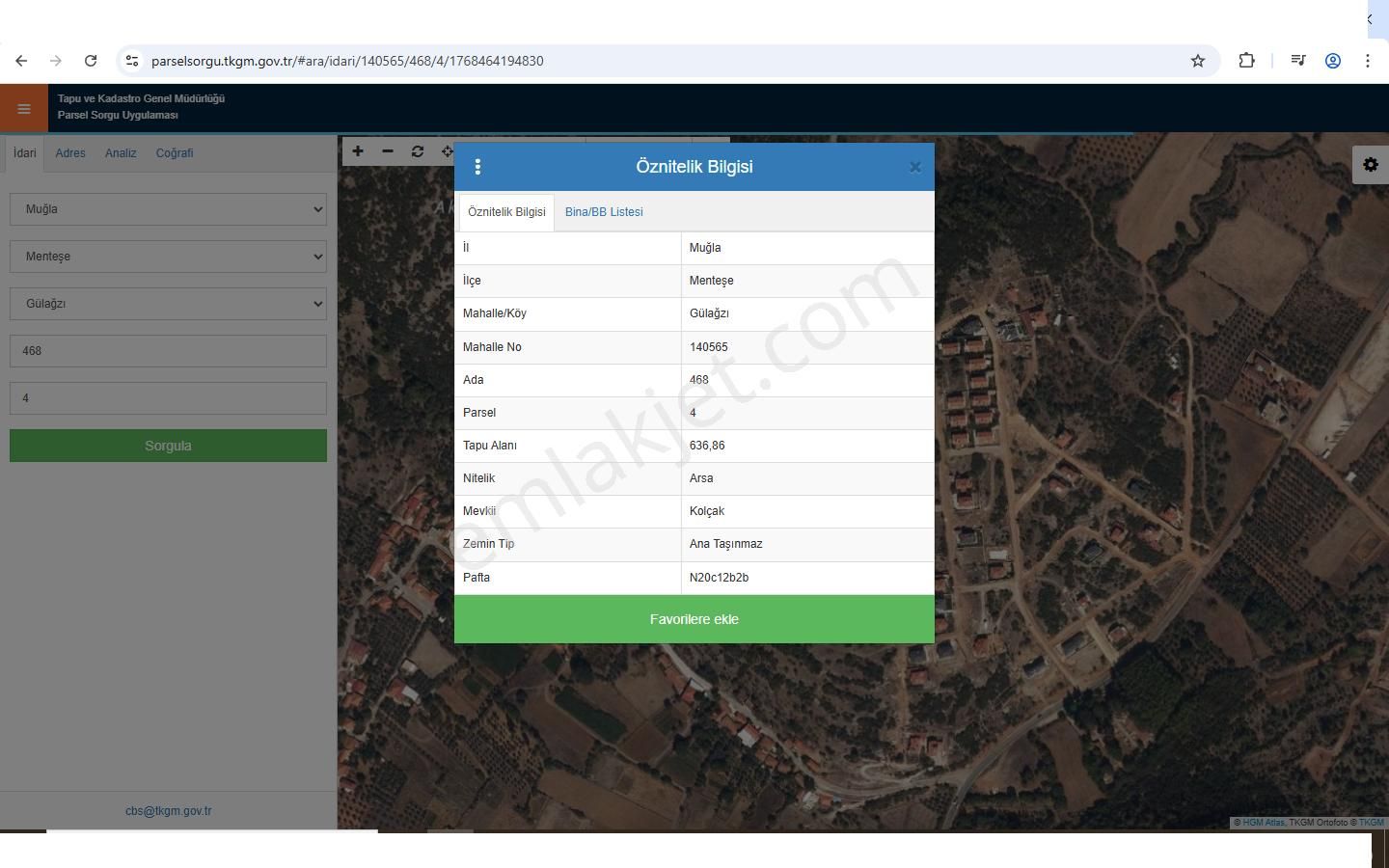Viewport: 1389px width, 868px height.
Task: Open the three-dot menu in Öznitelik Bilgisi dialog
Action: 477,167
